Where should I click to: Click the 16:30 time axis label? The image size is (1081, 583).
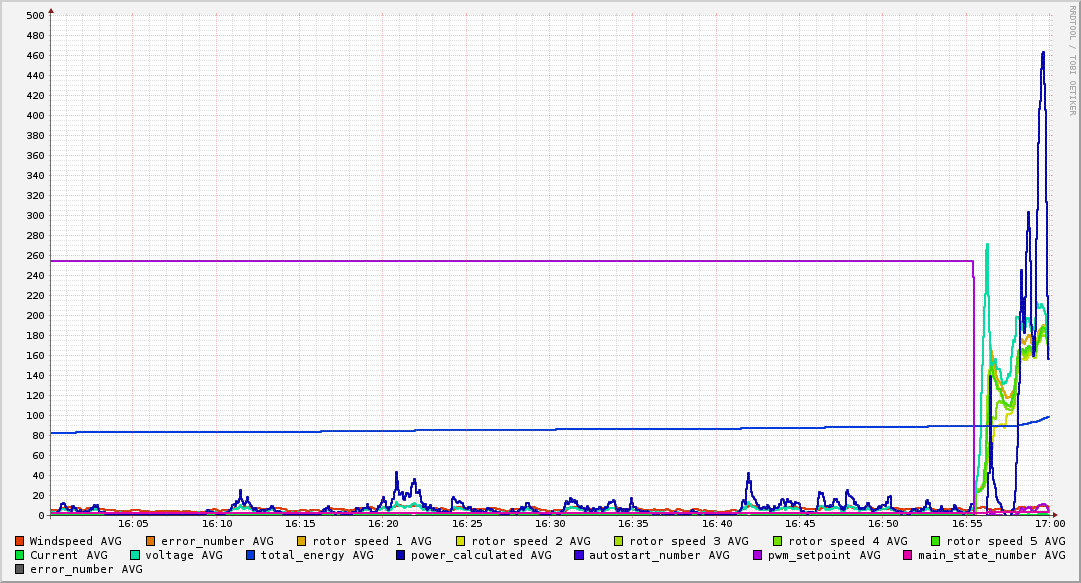click(550, 523)
